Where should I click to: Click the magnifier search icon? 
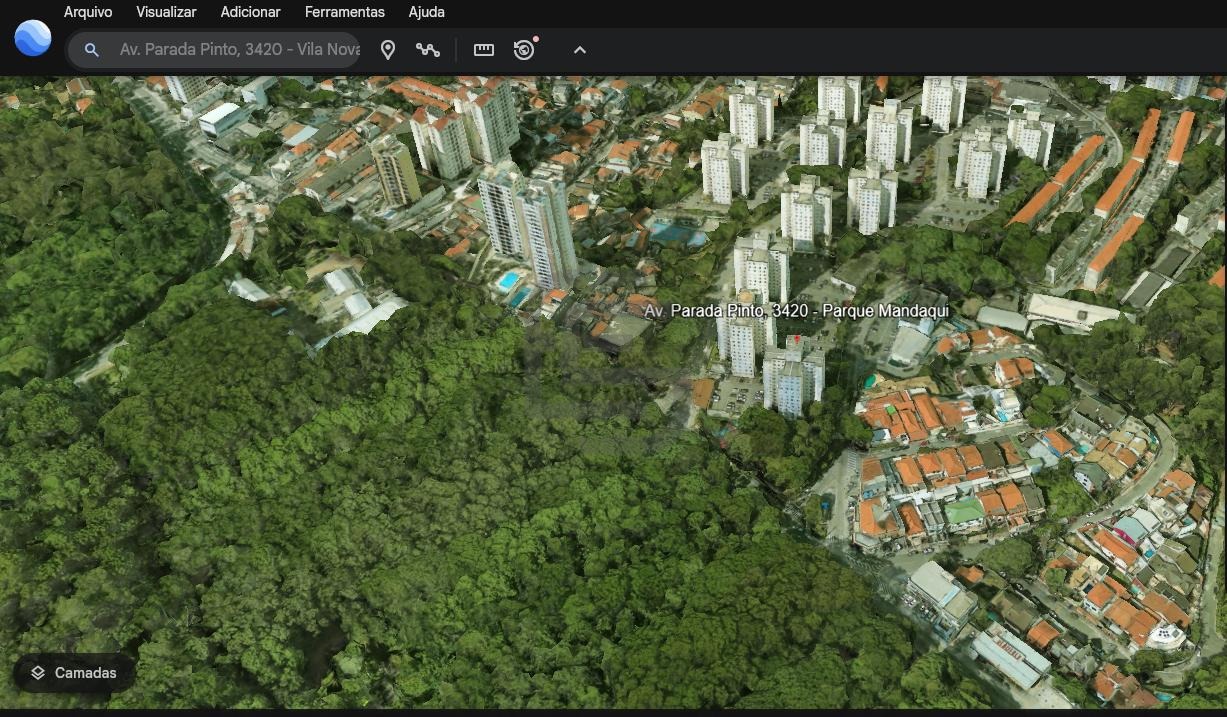tap(92, 50)
